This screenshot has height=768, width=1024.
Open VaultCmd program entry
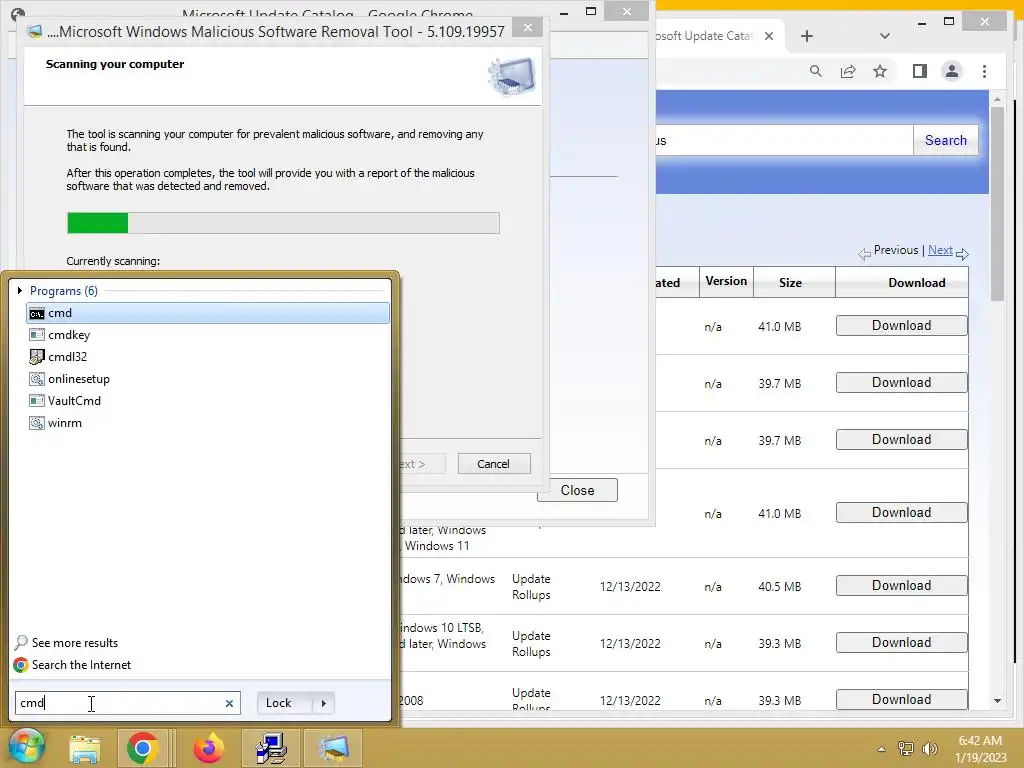(x=65, y=401)
